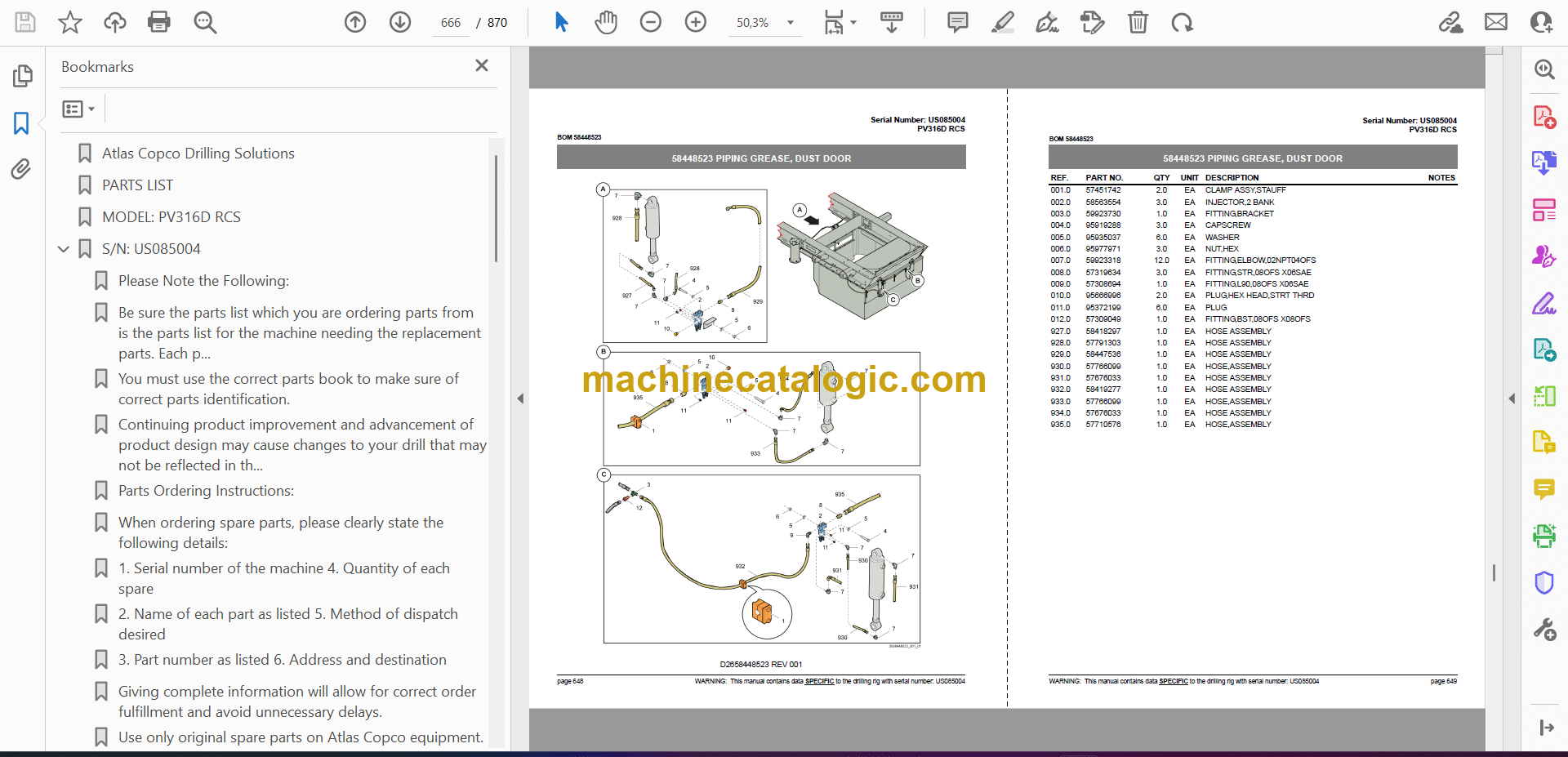The image size is (1568, 757).
Task: Click the Print file icon
Action: [158, 22]
